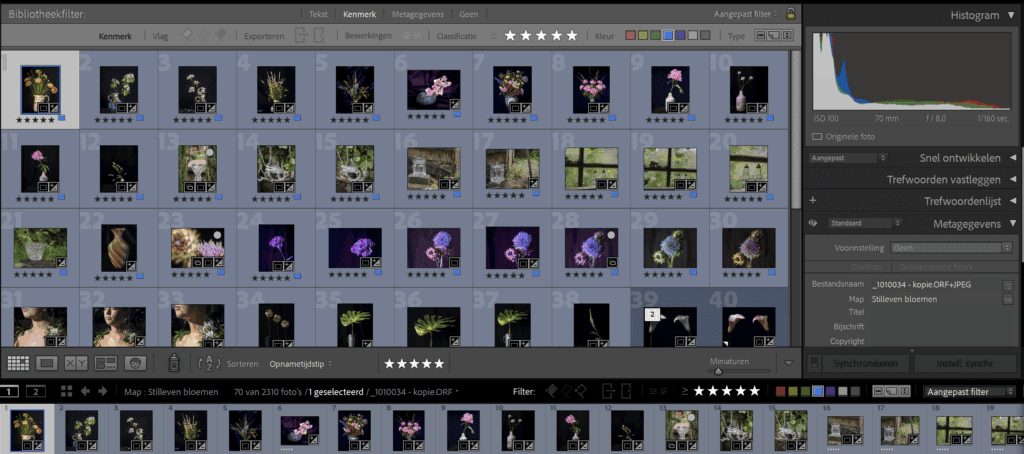
Task: Toggle the metadata eye visibility icon
Action: pos(813,224)
